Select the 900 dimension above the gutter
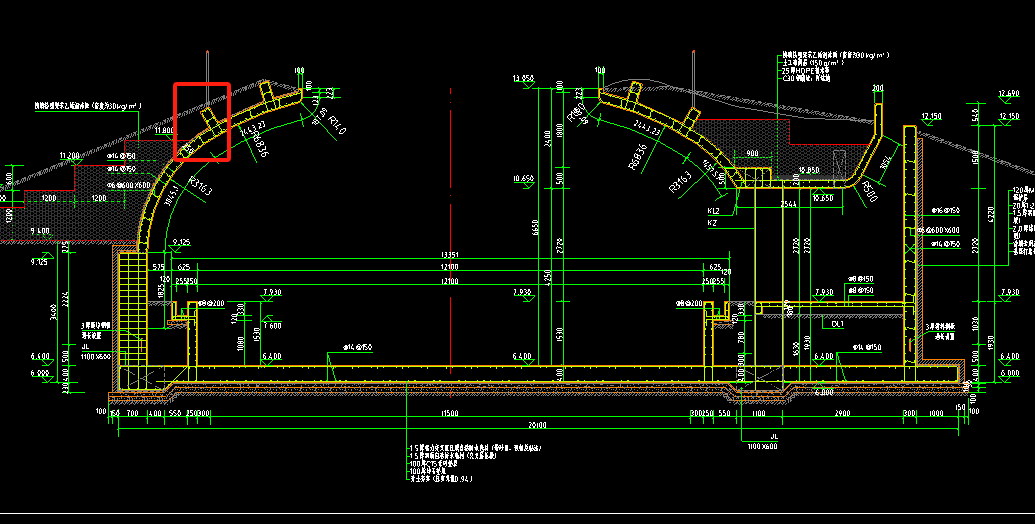1035x524 pixels. tap(752, 153)
